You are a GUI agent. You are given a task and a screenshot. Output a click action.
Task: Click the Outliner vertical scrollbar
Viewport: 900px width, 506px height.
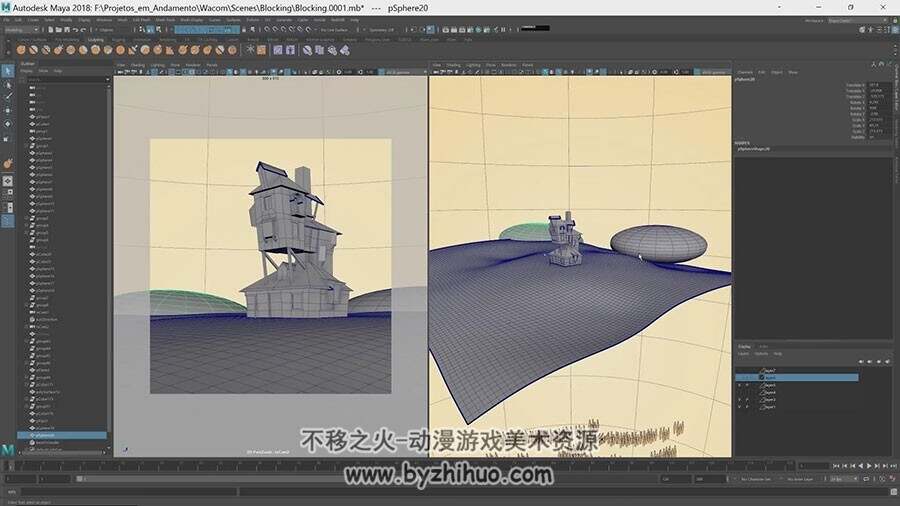[x=108, y=264]
